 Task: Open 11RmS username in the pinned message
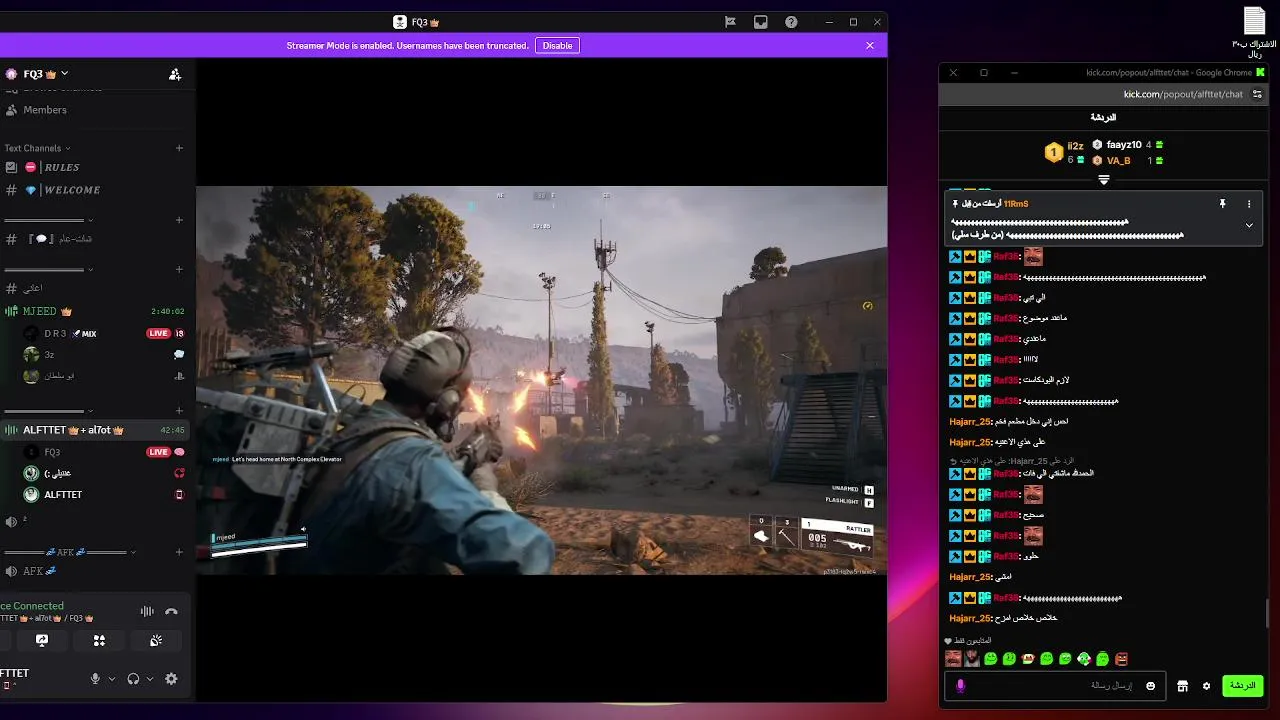click(x=1016, y=204)
